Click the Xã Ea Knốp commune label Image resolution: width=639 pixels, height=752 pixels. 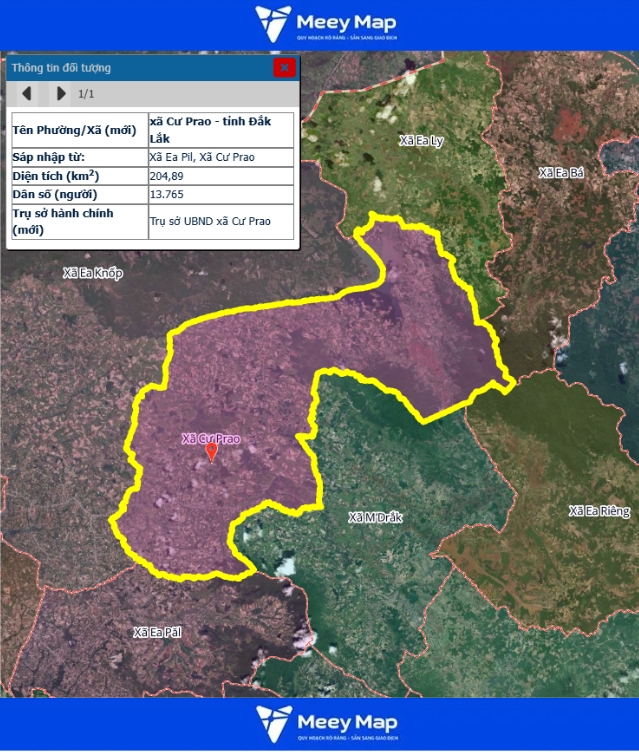(x=92, y=273)
